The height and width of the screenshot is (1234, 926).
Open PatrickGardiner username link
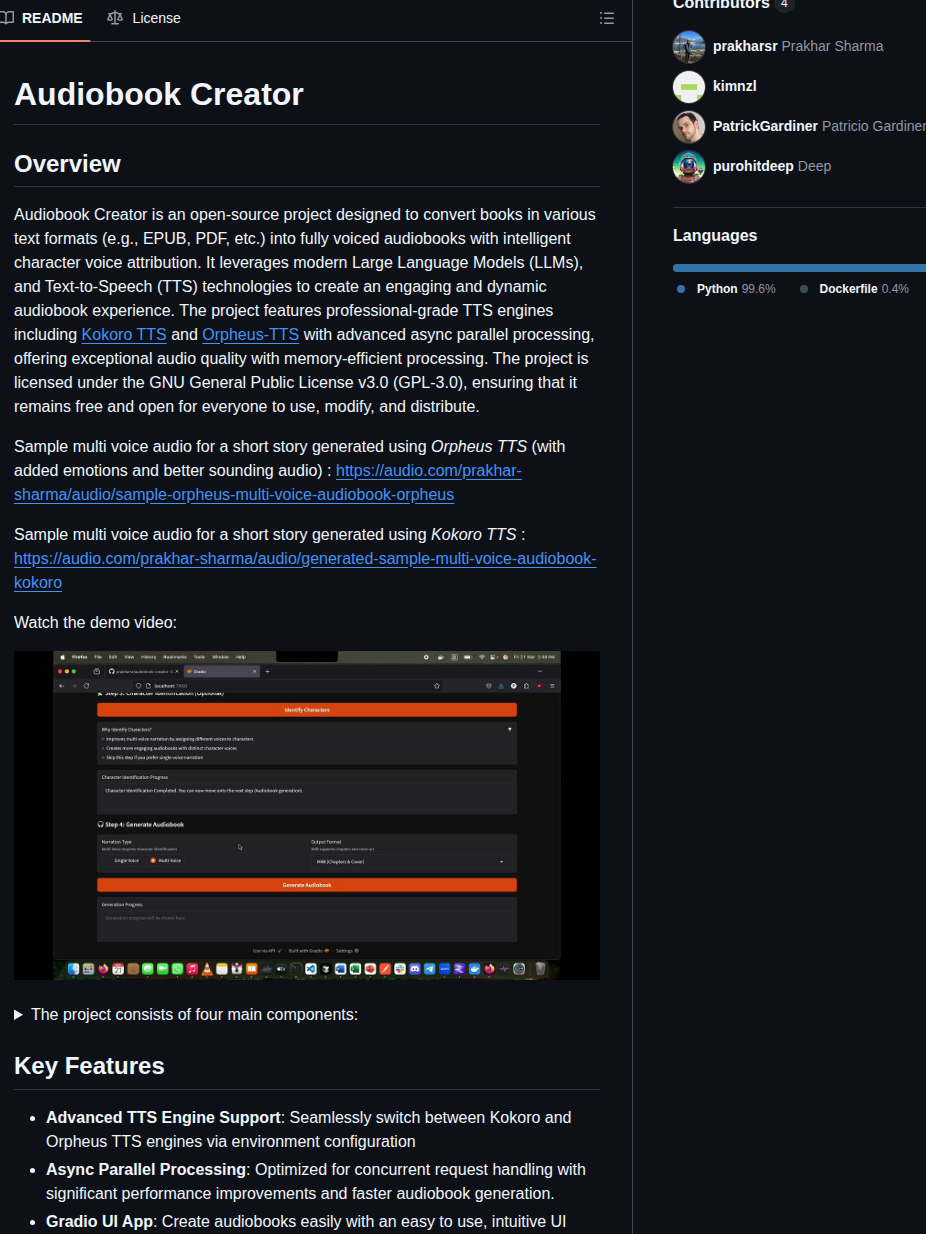(x=765, y=126)
